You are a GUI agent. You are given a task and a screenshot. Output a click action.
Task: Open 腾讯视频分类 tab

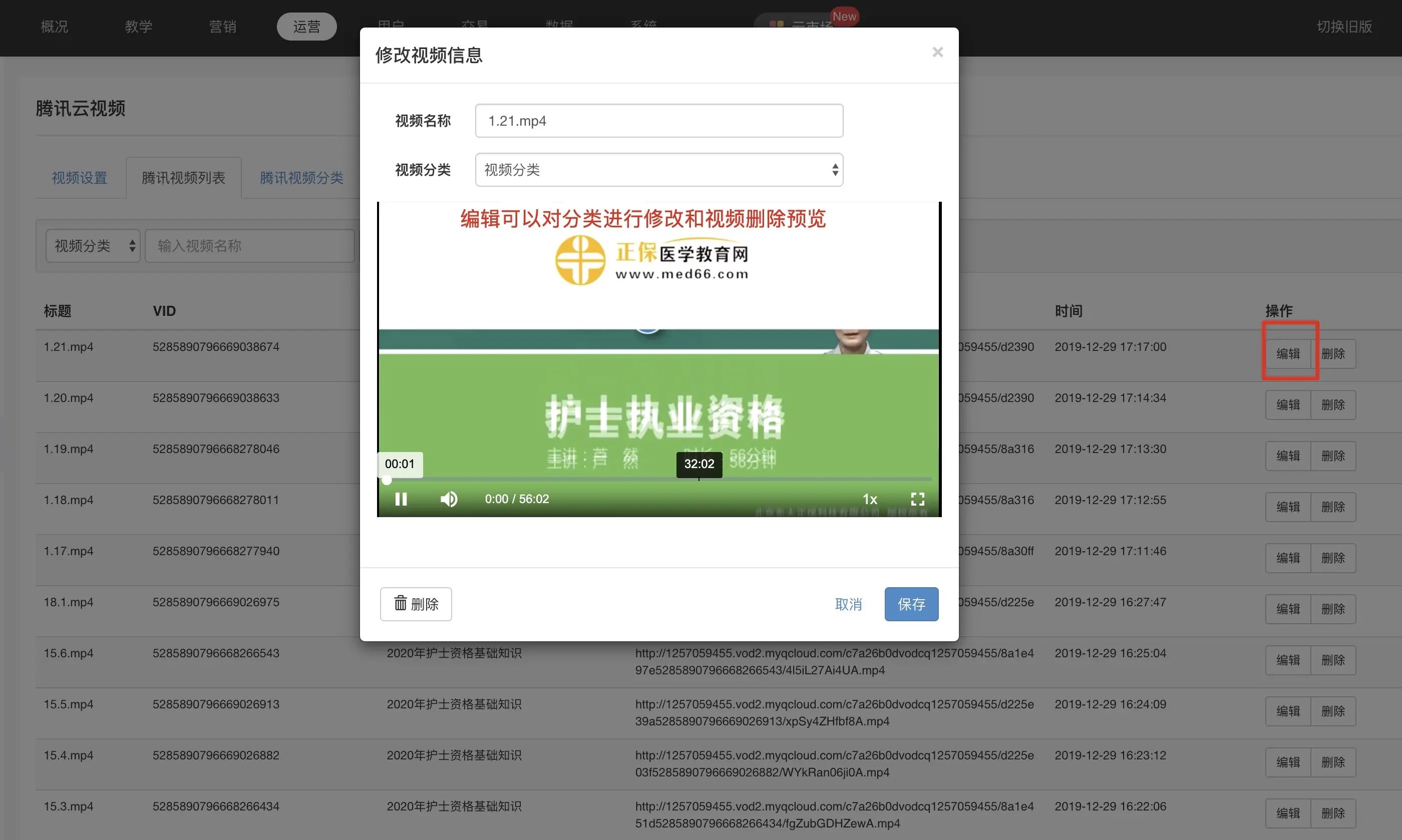pos(301,178)
